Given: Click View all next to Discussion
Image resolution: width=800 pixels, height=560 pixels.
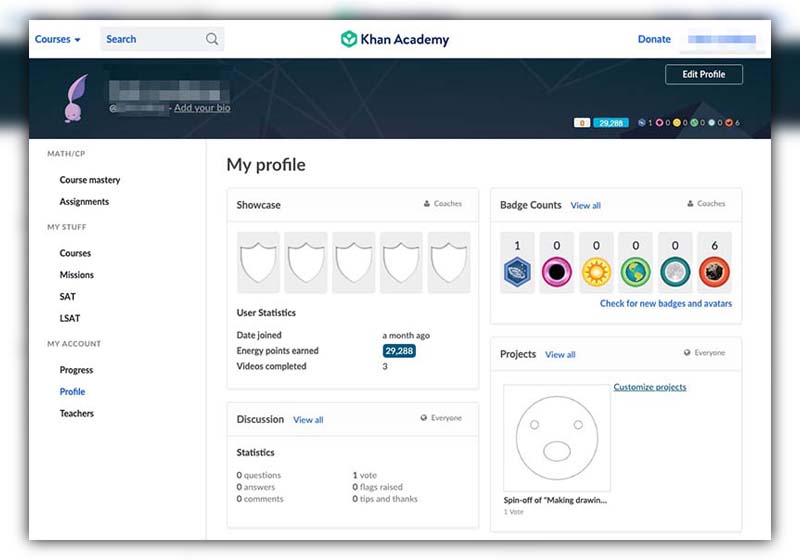Looking at the screenshot, I should (x=308, y=420).
